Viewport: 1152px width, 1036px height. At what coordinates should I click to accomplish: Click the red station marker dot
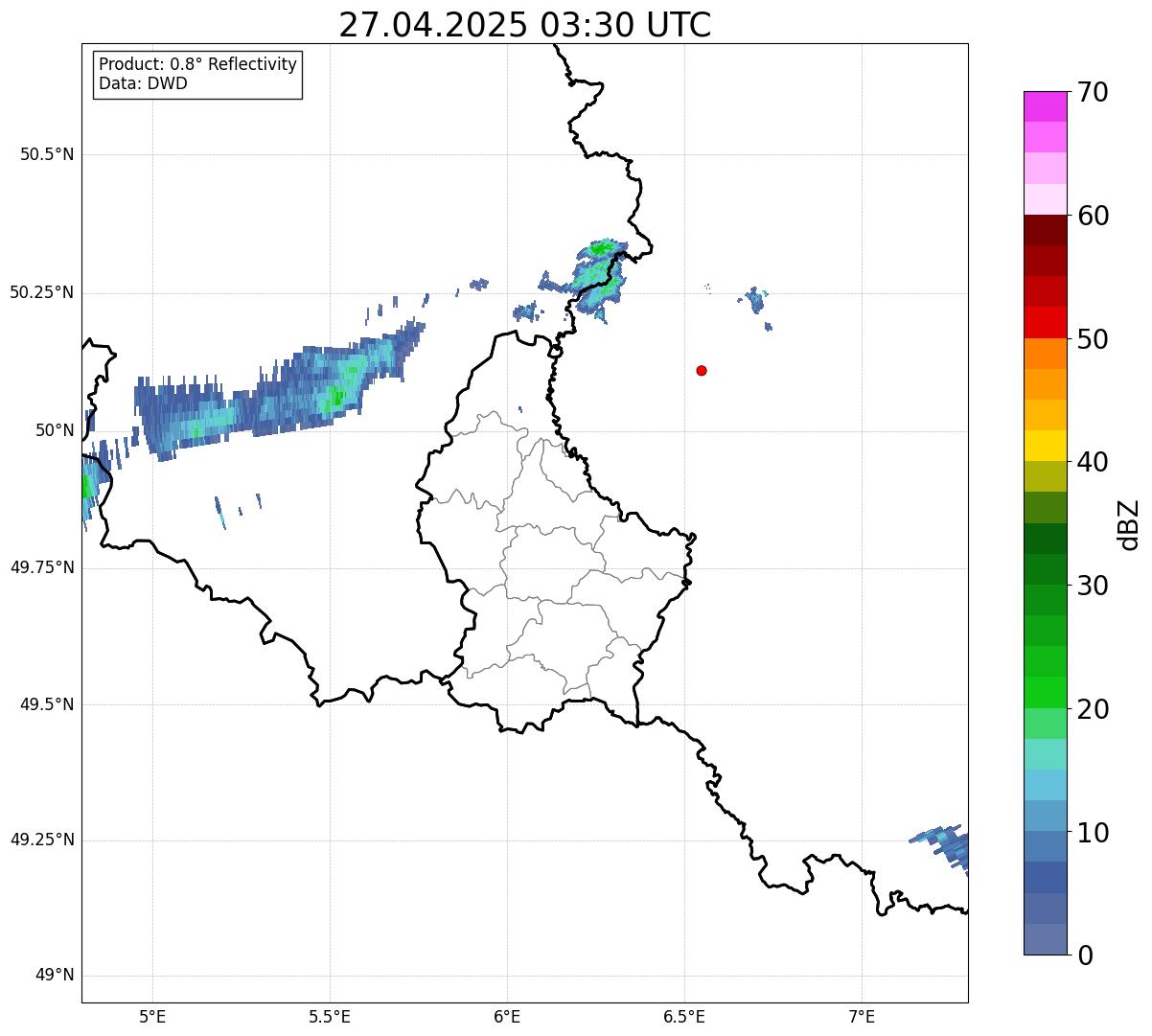click(702, 370)
